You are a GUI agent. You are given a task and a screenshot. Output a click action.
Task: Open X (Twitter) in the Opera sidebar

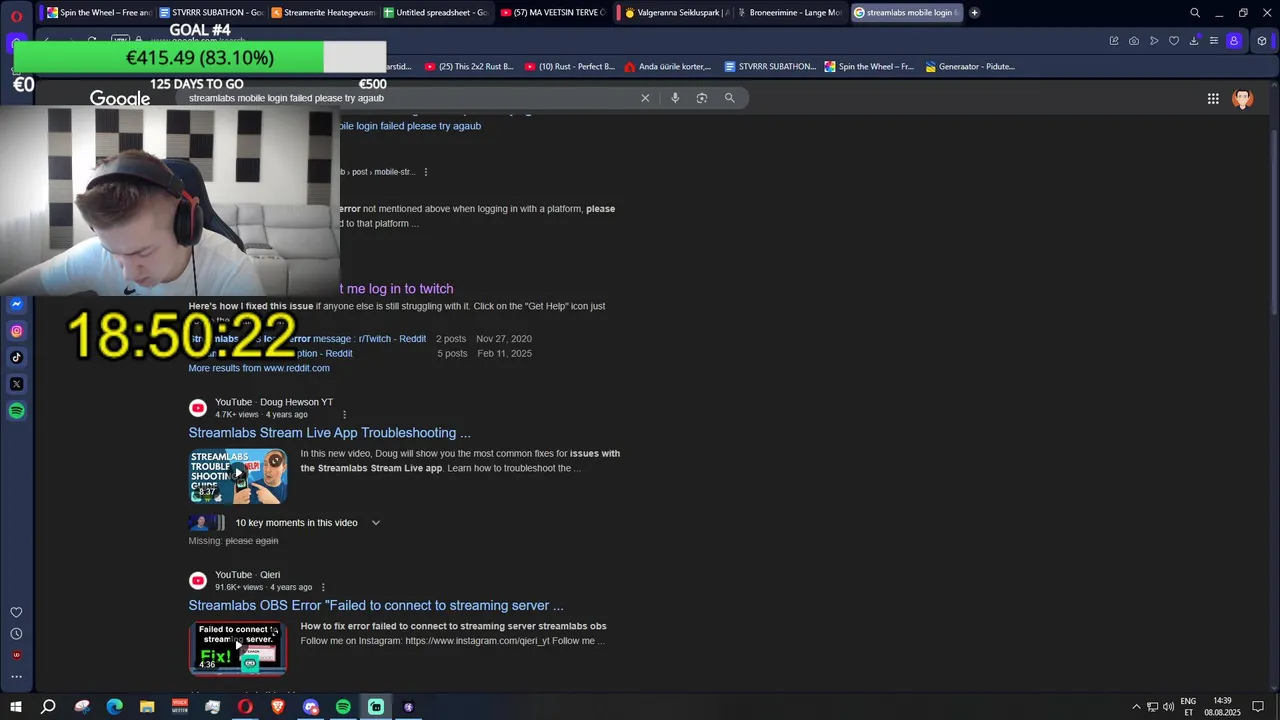[x=16, y=384]
